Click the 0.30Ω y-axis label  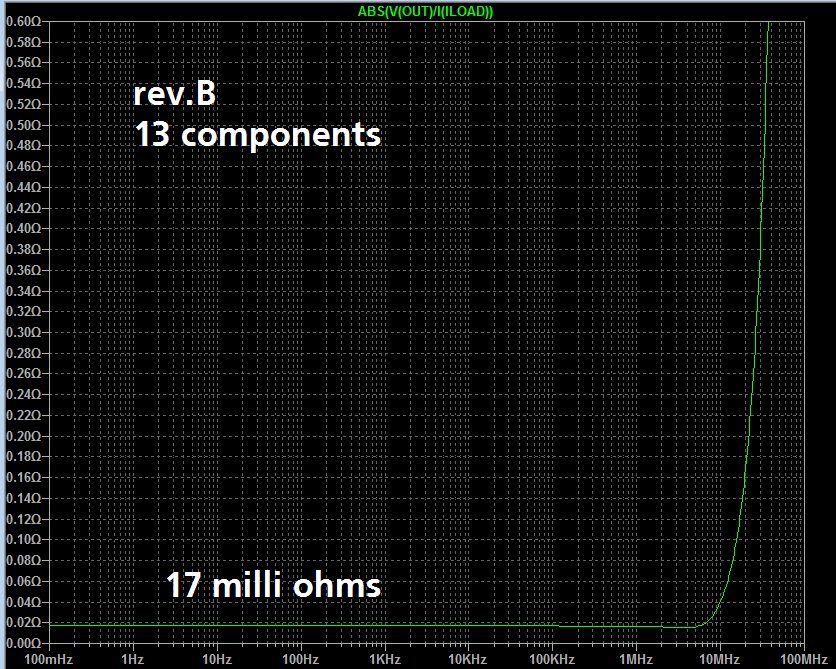(23, 333)
